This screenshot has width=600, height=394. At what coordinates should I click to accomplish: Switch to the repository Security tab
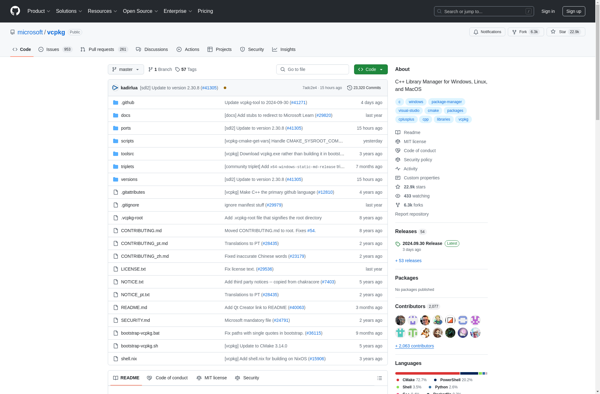pos(252,49)
